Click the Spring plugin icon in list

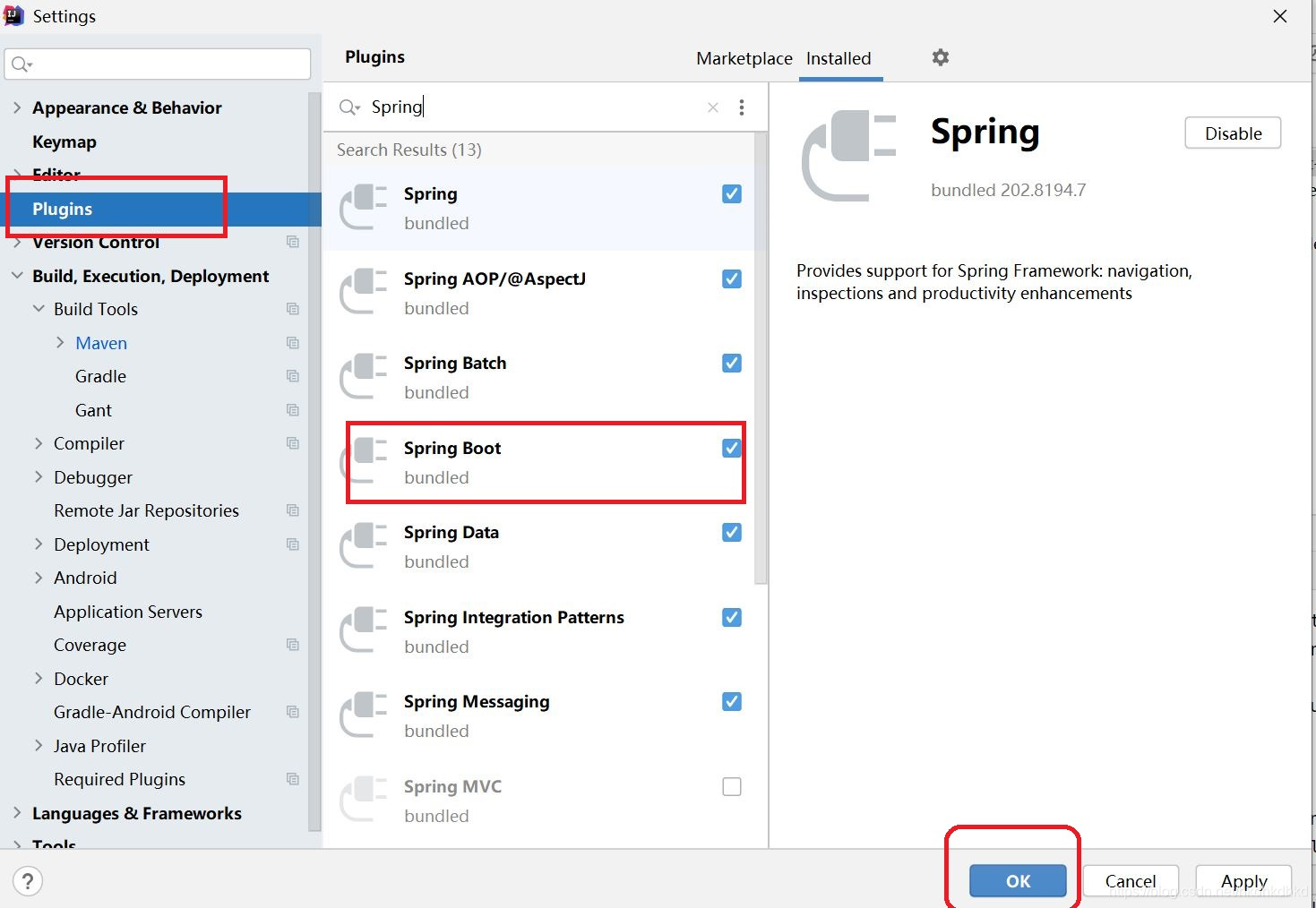pyautogui.click(x=364, y=207)
